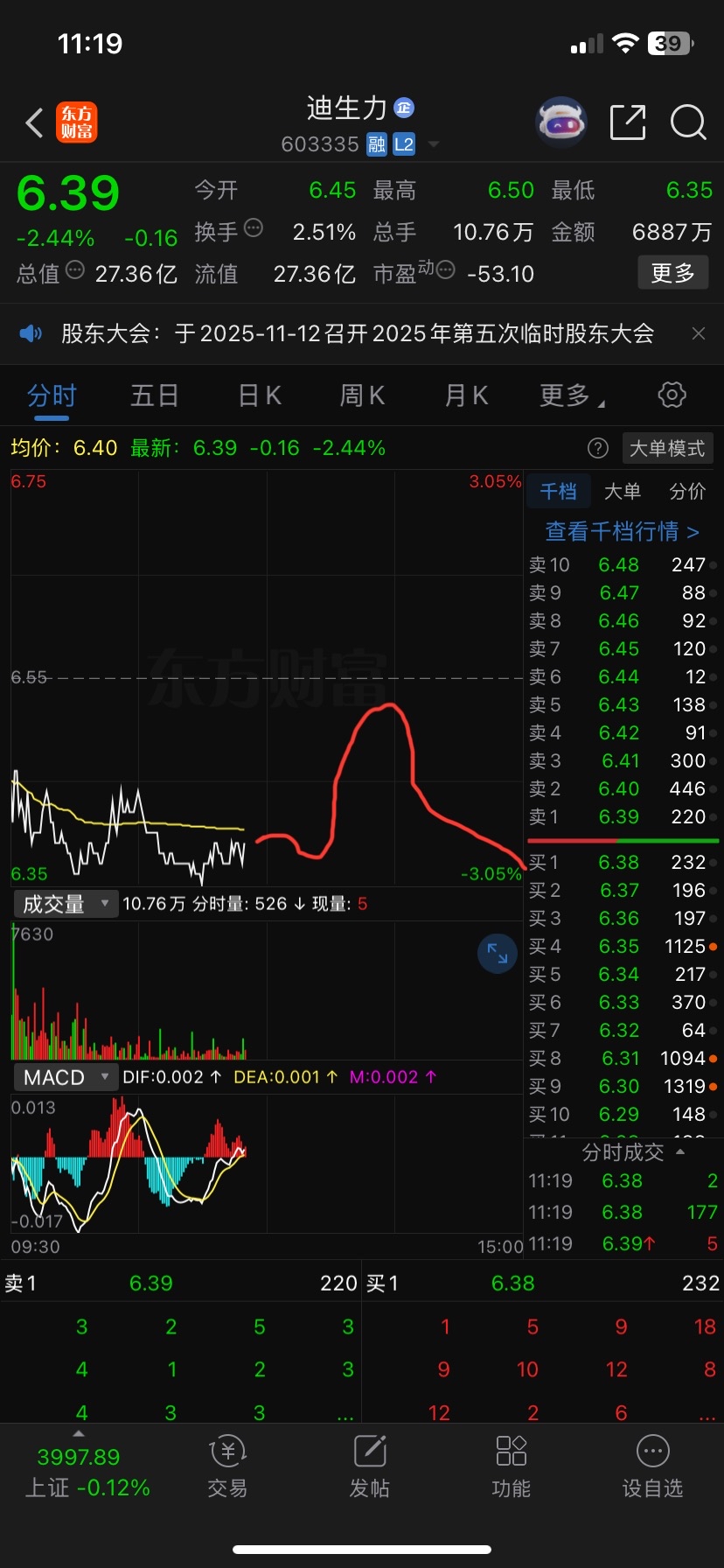Select the 千档 order book tab

coord(558,491)
